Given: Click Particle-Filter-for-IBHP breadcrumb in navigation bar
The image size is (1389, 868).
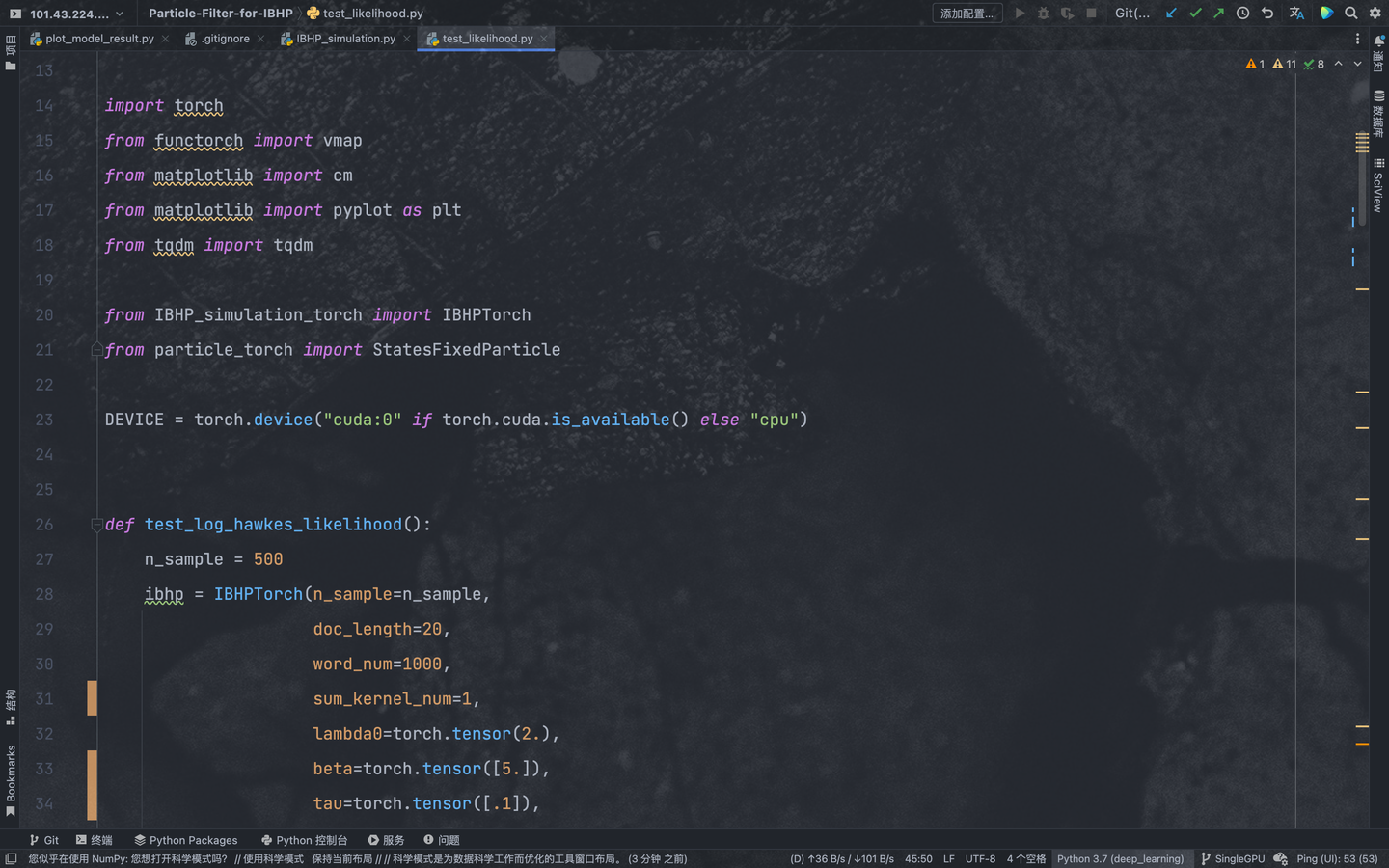Looking at the screenshot, I should [221, 14].
